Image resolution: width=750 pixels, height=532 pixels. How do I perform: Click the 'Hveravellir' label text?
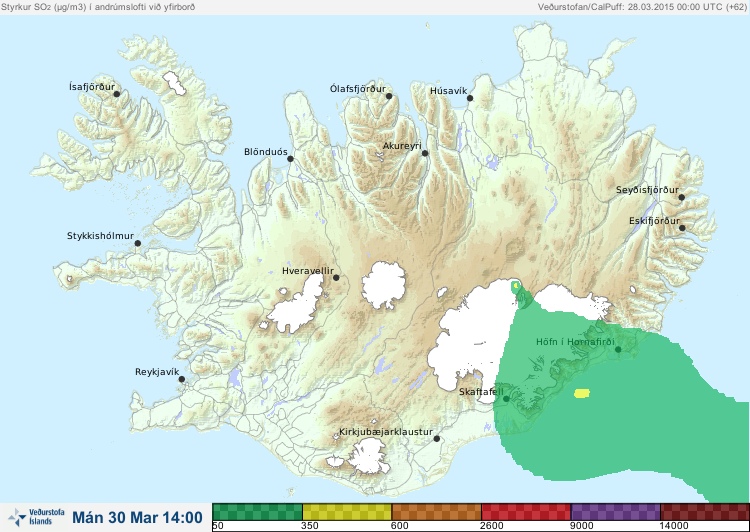[308, 271]
